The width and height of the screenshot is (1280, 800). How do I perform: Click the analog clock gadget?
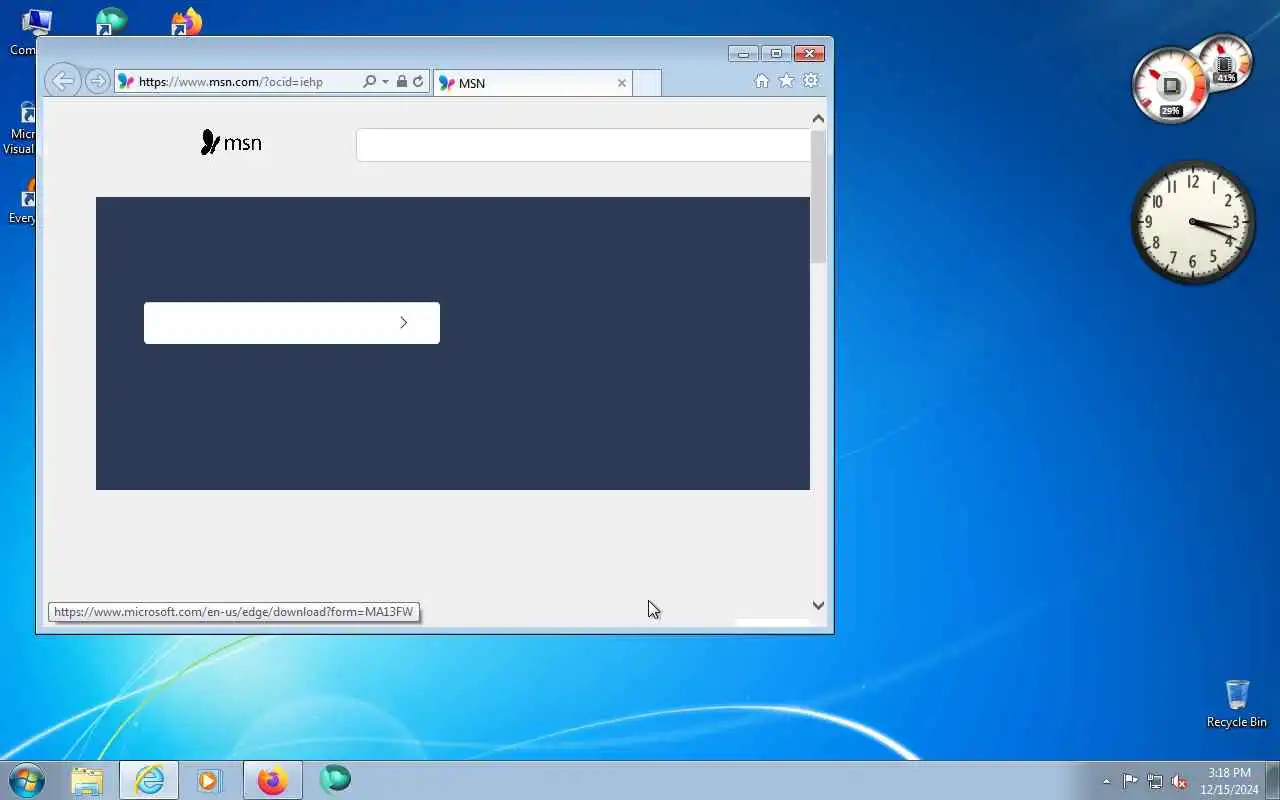pos(1192,222)
